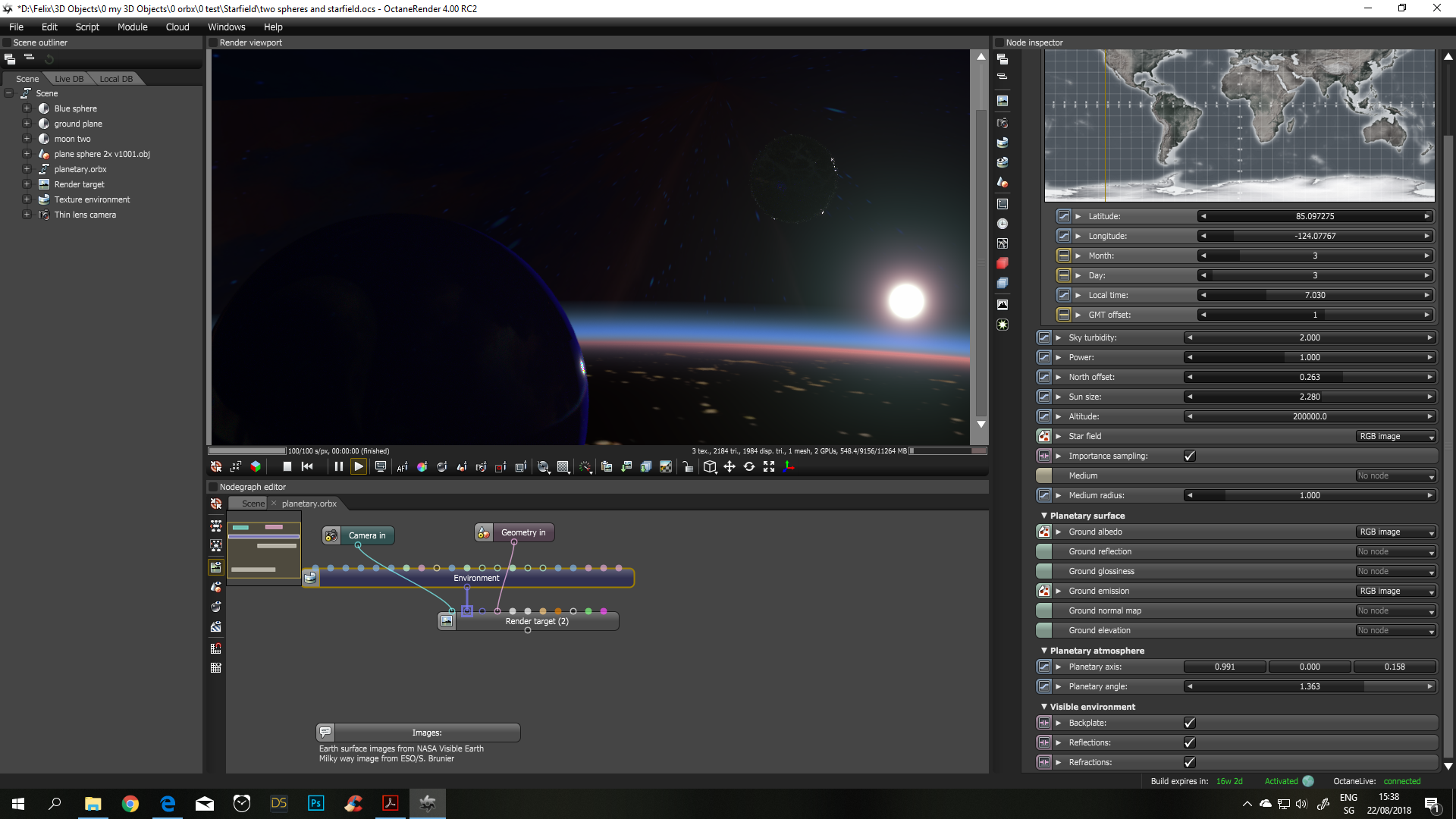The height and width of the screenshot is (819, 1456).
Task: Collapse the Planetary surface section
Action: pos(1043,516)
